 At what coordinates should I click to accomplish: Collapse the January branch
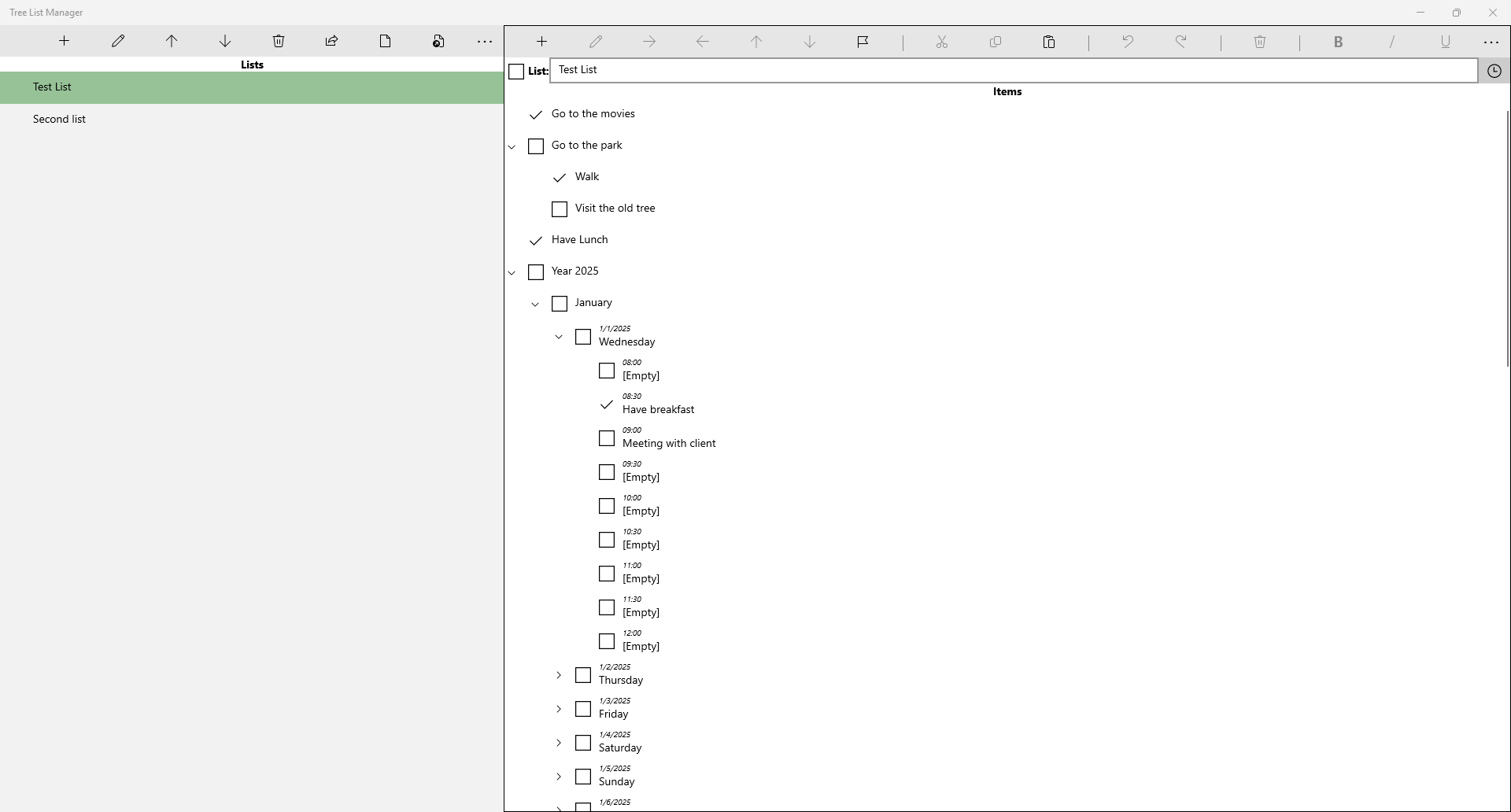point(535,304)
